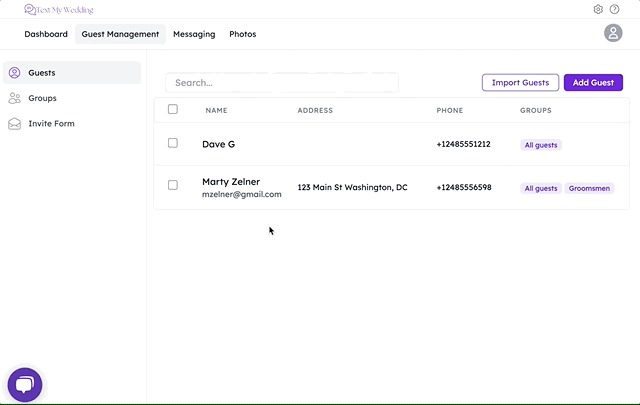
Task: Switch to the Dashboard tab
Action: pyautogui.click(x=46, y=34)
